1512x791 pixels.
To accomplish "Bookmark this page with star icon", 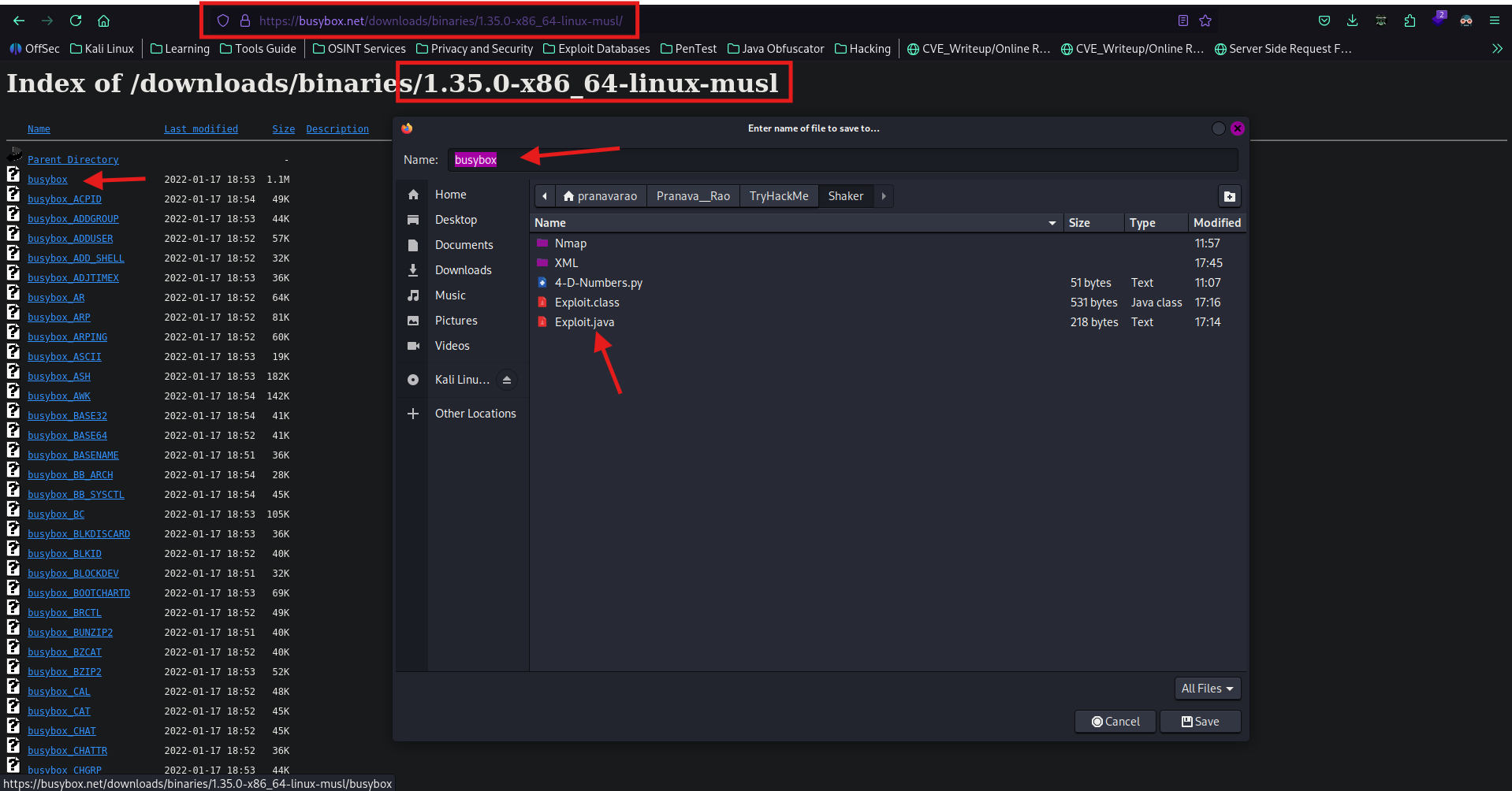I will click(x=1205, y=20).
